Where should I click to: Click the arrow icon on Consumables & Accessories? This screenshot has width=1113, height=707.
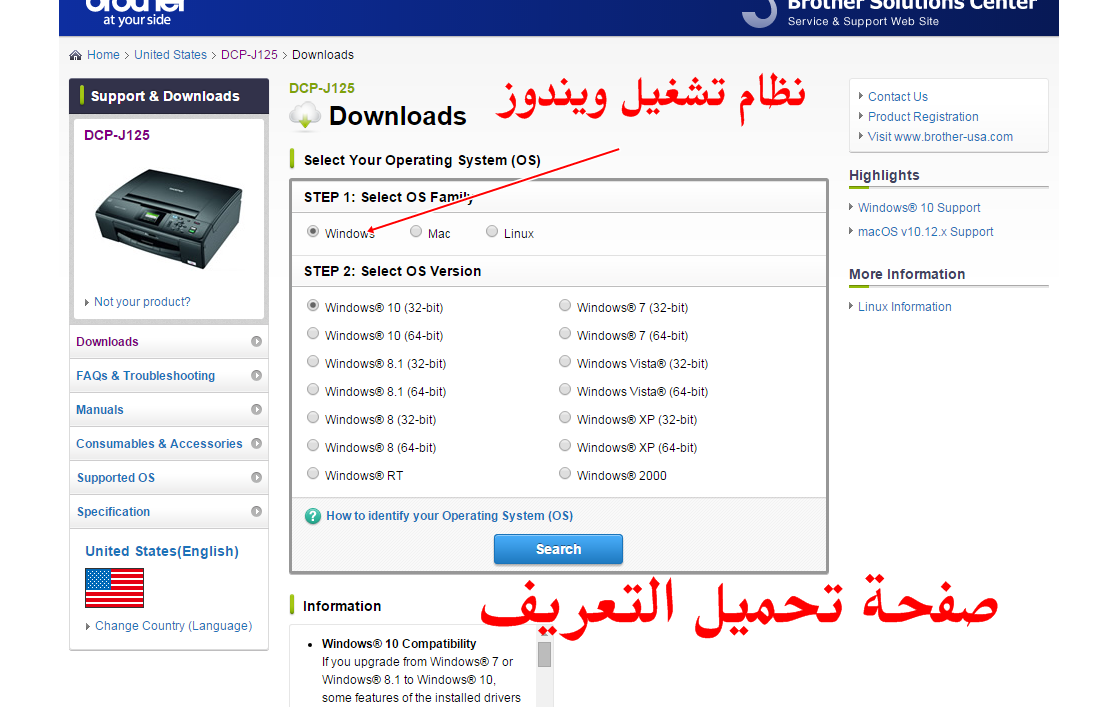(x=256, y=444)
